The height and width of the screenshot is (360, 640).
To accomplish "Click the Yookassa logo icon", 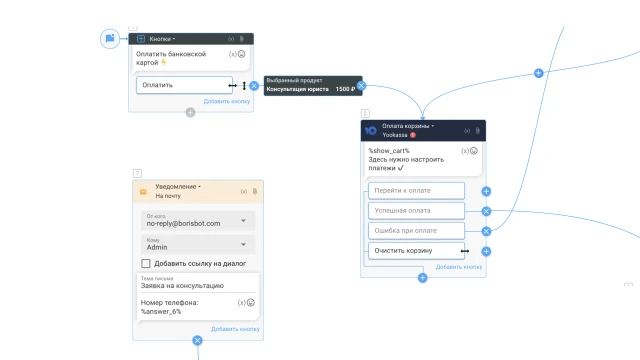I will [371, 130].
